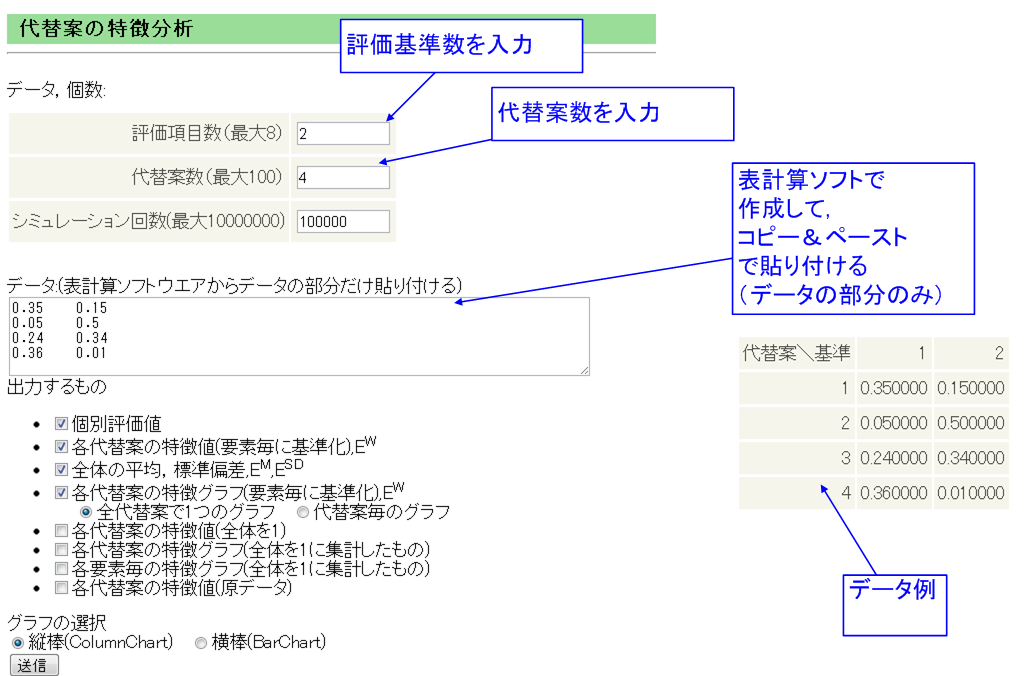Image resolution: width=1027 pixels, height=676 pixels.
Task: Select 全代替案で1つのグラフ radio button
Action: (x=85, y=511)
